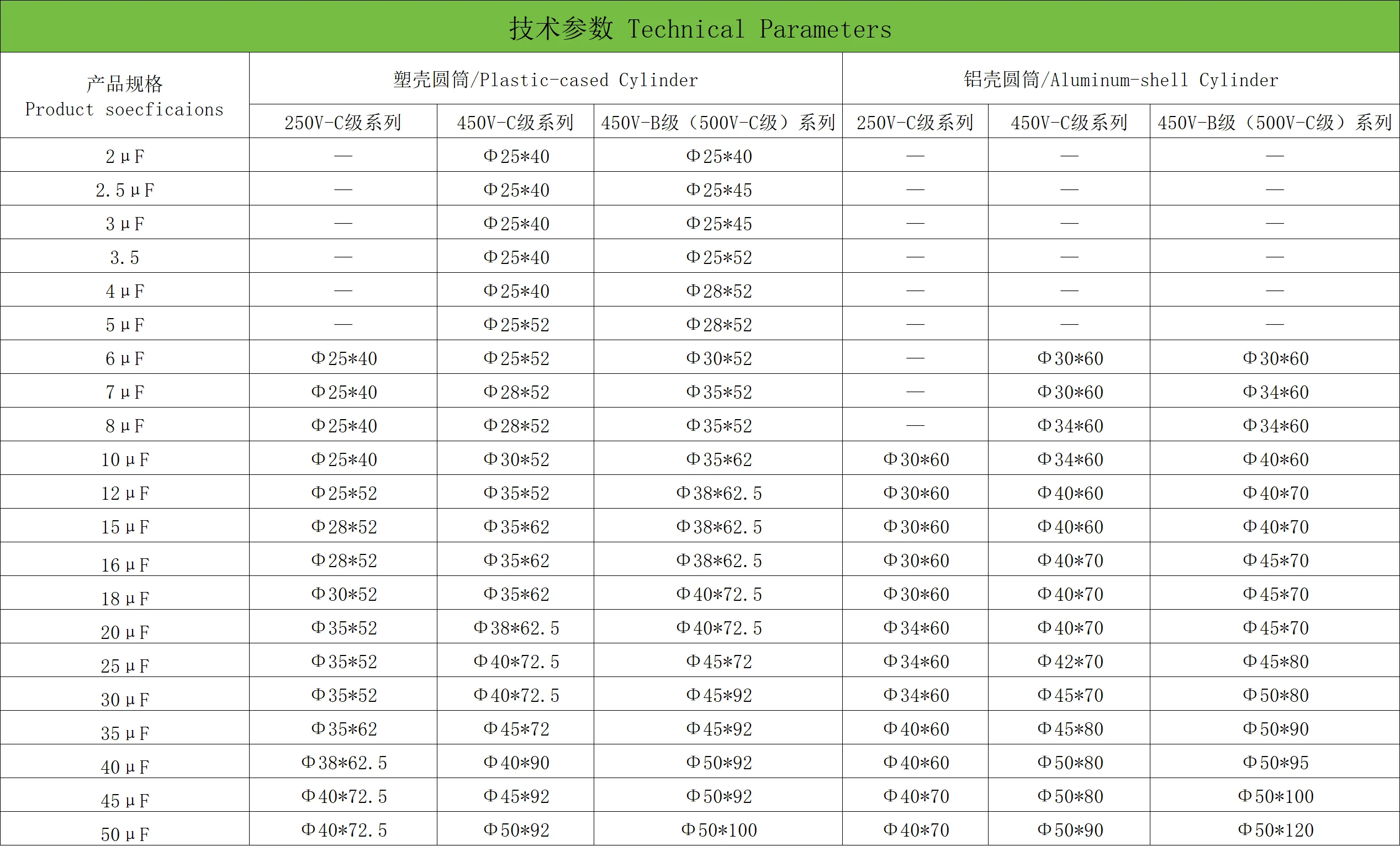This screenshot has height=846, width=1400.
Task: Select 'Φ40*90' in the 40μF row
Action: pos(516,763)
